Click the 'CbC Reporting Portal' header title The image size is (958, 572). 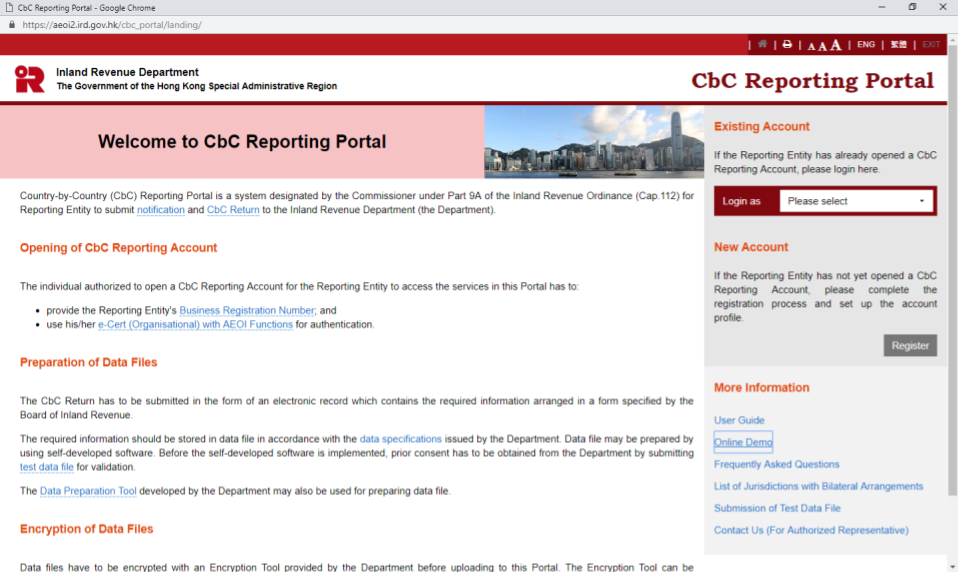tap(812, 80)
